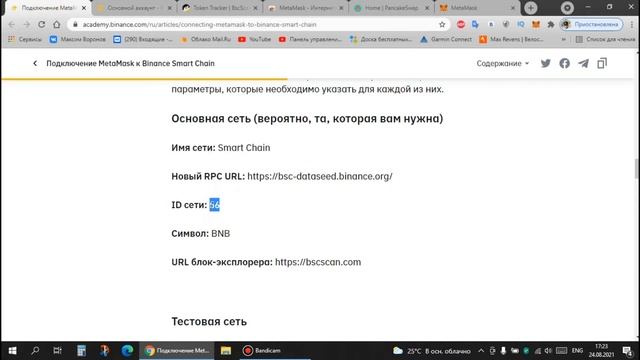Click the RPC URL bsc-dataseed.binance.org
Viewport: 640px width, 360px height.
pyautogui.click(x=320, y=176)
